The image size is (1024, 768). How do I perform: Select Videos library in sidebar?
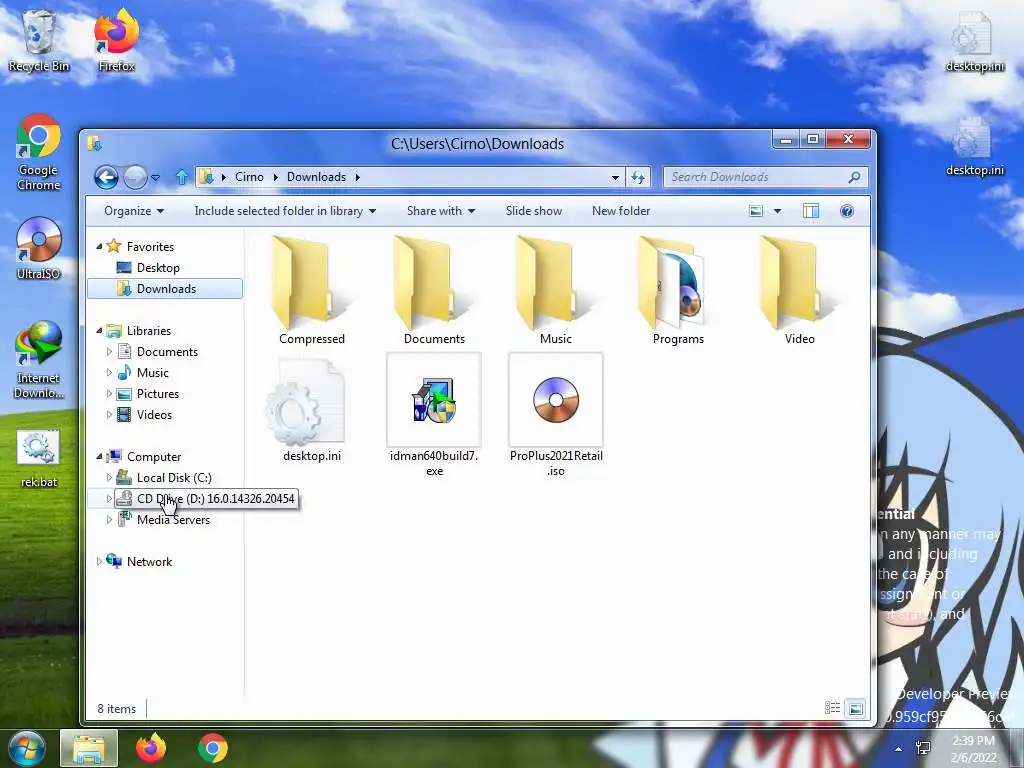154,415
